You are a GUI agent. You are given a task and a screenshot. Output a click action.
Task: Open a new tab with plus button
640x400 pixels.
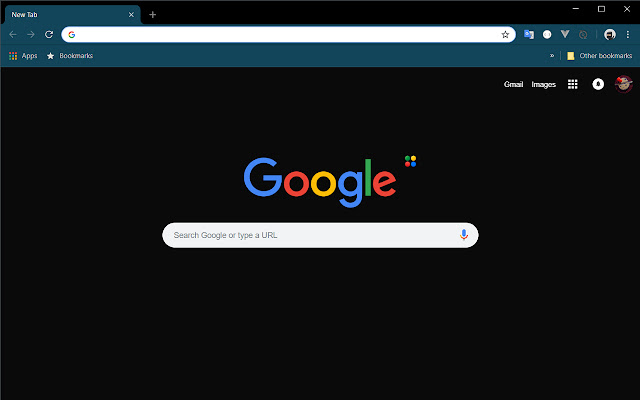pyautogui.click(x=152, y=15)
